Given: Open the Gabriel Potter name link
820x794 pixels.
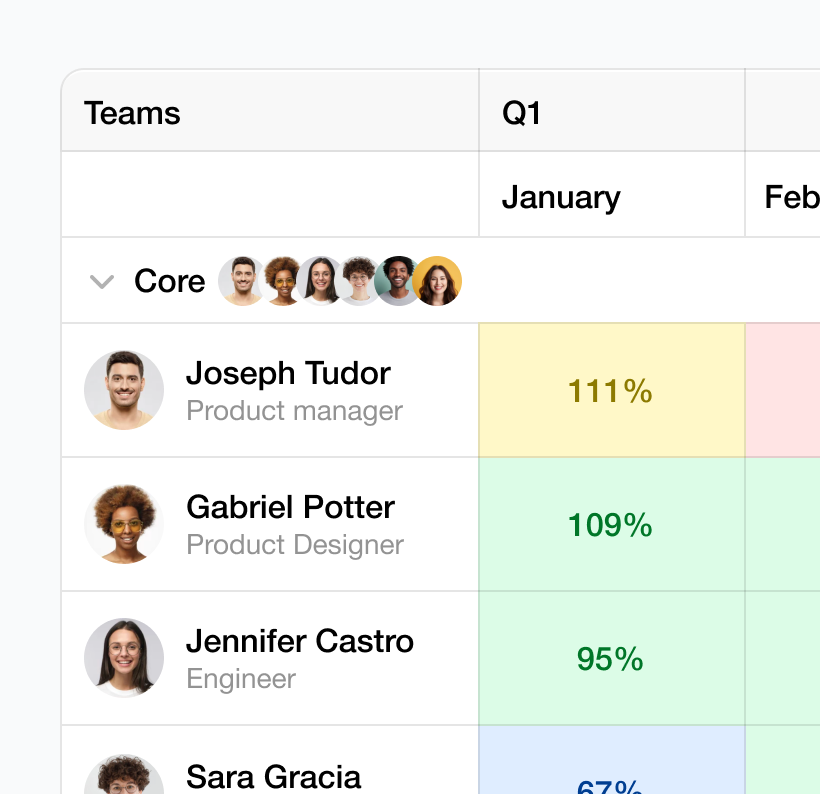Looking at the screenshot, I should pos(290,507).
